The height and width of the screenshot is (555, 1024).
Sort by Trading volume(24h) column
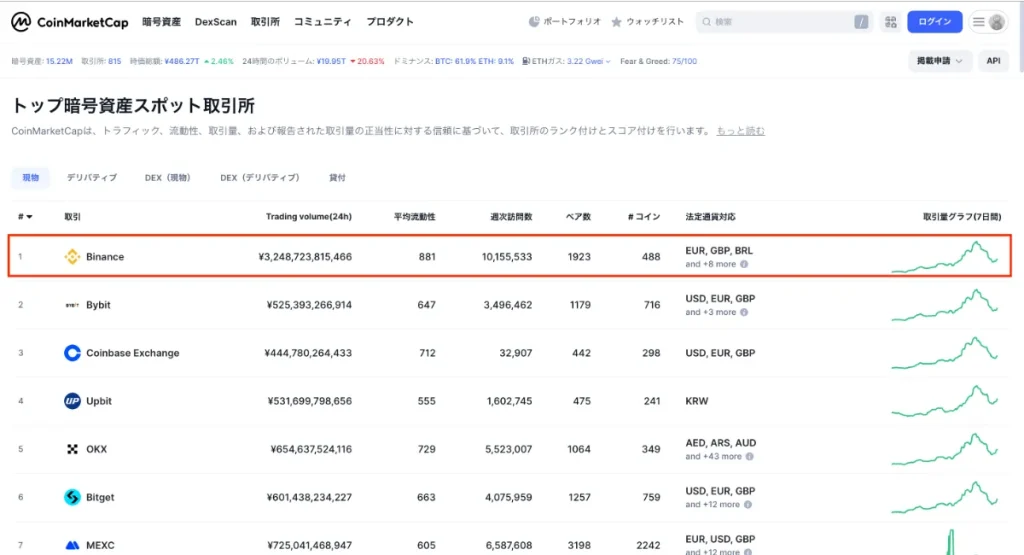coord(308,217)
